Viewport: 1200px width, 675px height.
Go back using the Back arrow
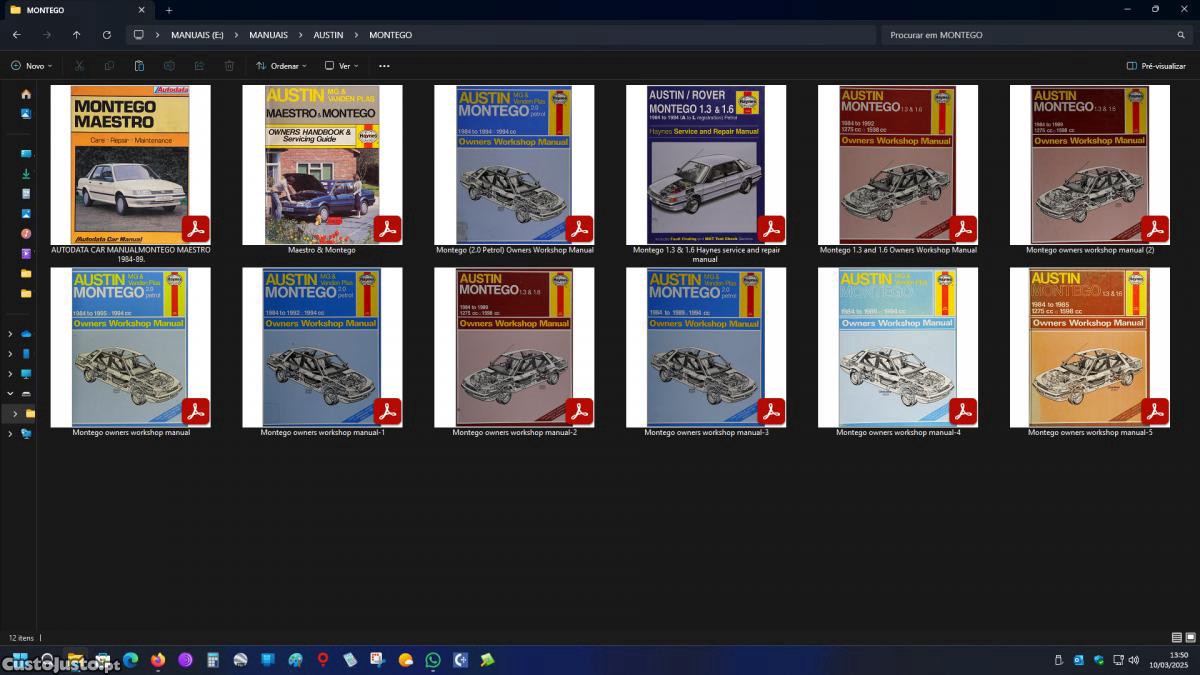(x=16, y=35)
